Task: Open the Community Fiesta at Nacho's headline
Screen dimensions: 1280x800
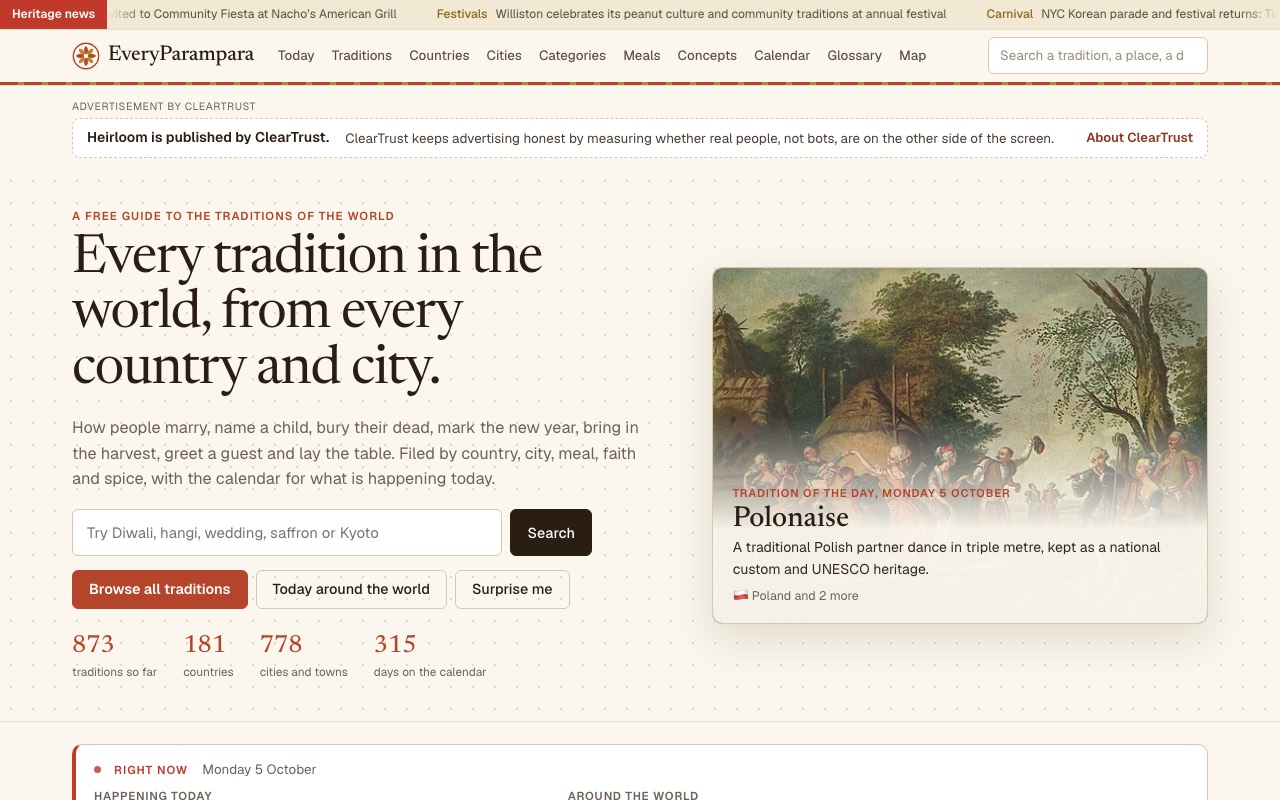Action: tap(252, 14)
